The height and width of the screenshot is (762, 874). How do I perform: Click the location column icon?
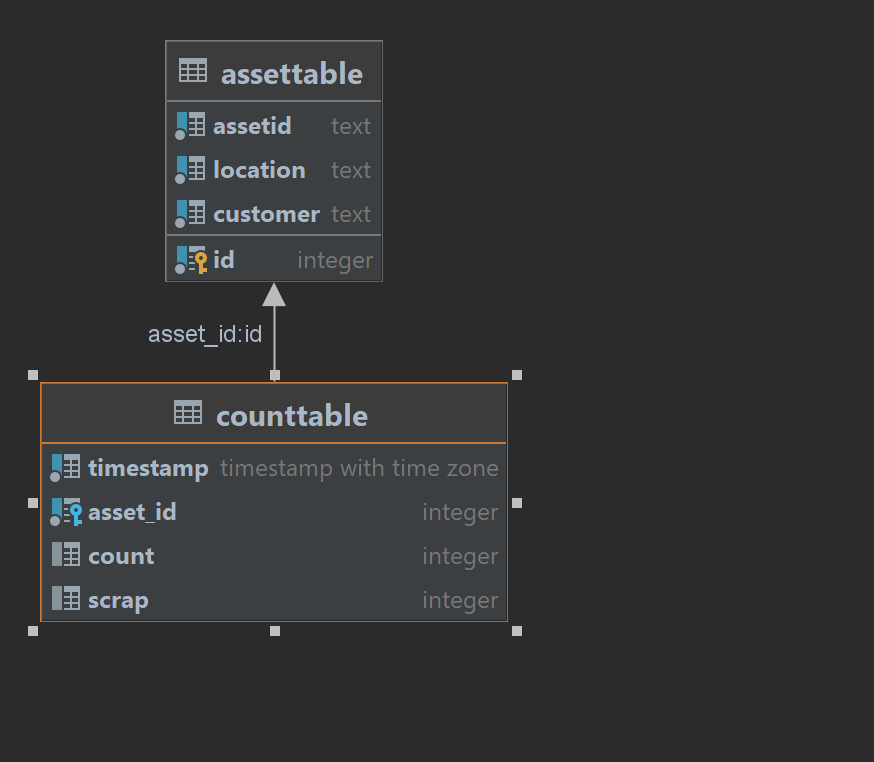coord(190,170)
